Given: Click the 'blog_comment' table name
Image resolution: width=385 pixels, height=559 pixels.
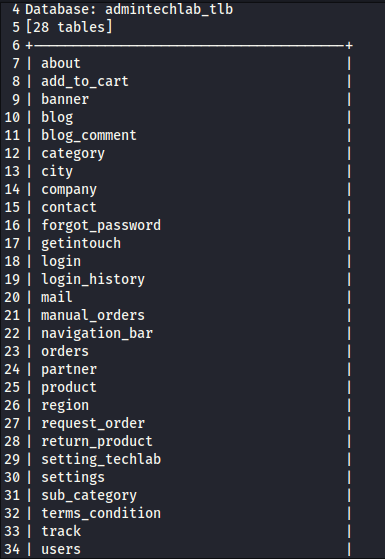Looking at the screenshot, I should [88, 135].
